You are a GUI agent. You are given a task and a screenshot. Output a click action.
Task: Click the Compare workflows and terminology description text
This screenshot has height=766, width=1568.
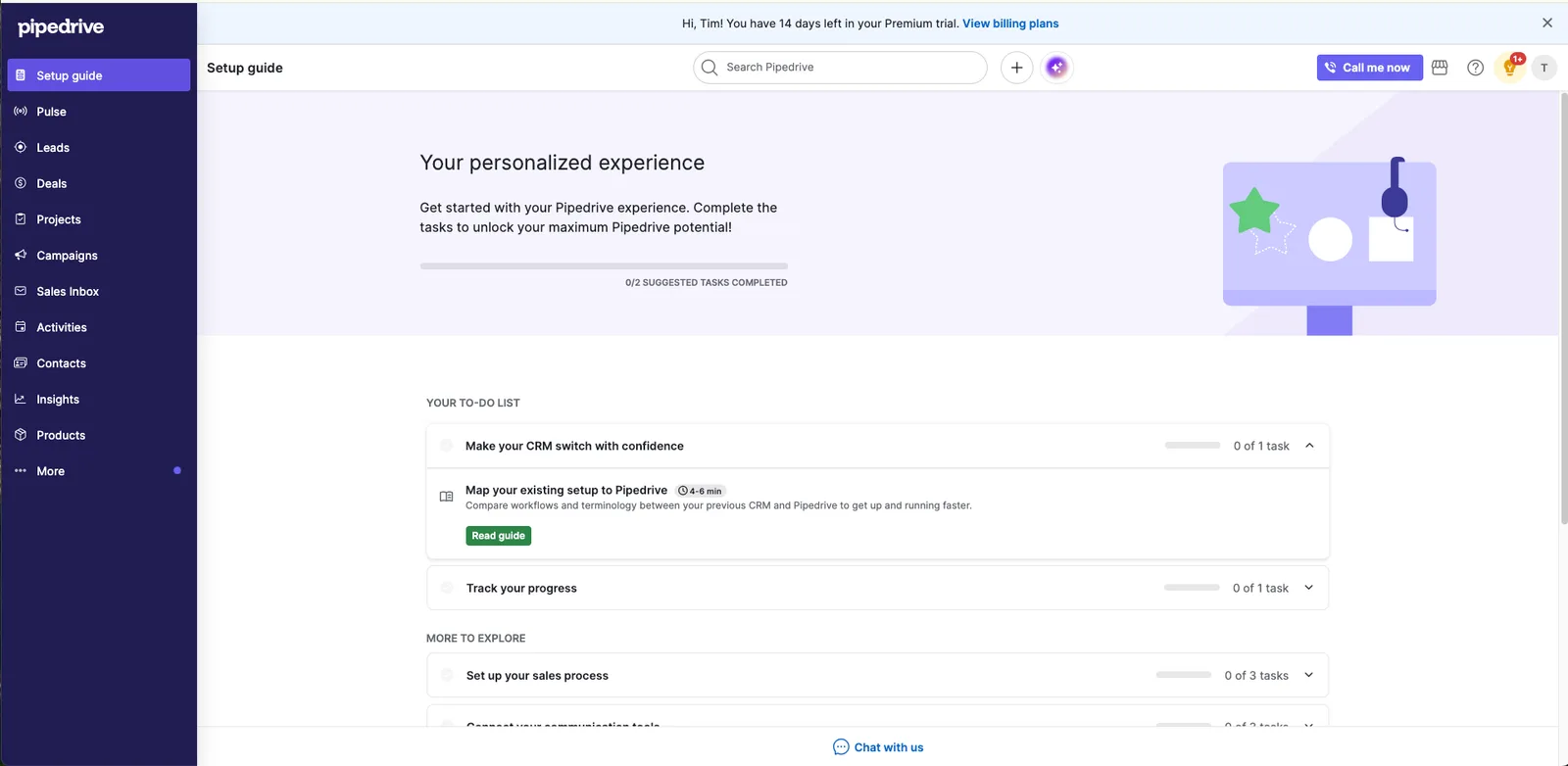[718, 505]
